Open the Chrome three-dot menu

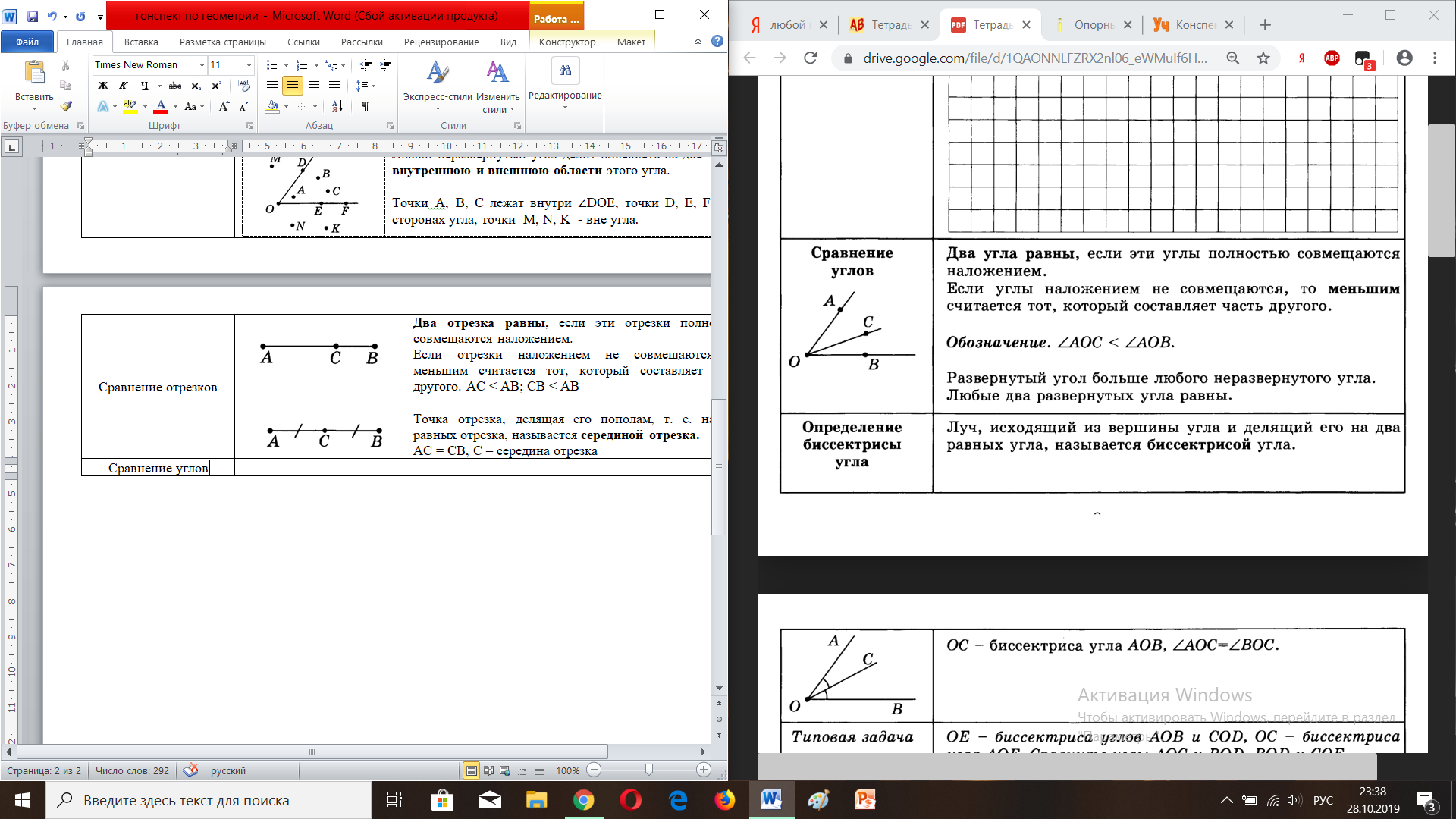pyautogui.click(x=1435, y=58)
